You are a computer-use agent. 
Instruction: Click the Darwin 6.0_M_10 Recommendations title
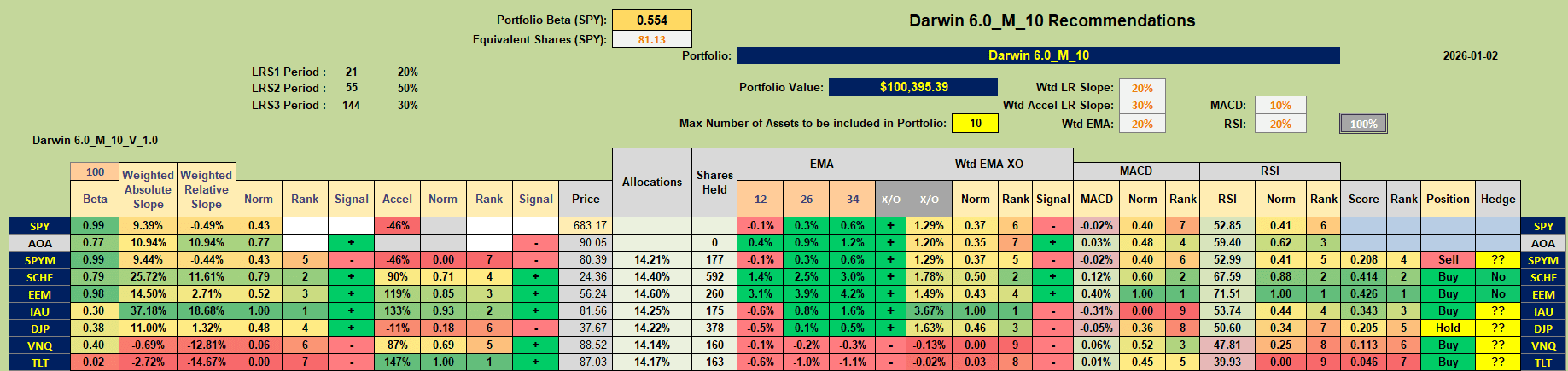(x=1052, y=21)
